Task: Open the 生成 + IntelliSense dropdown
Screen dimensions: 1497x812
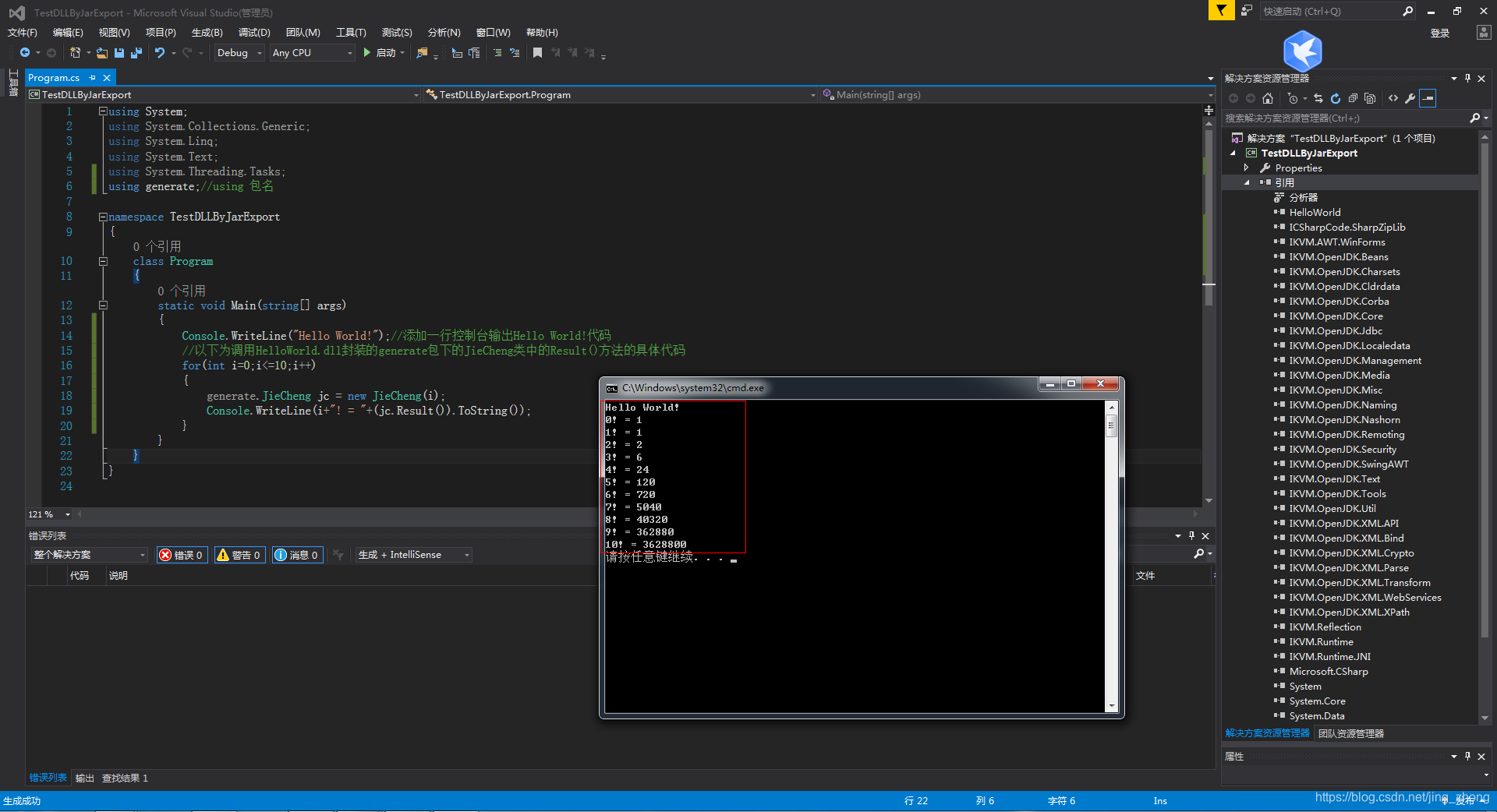Action: (414, 555)
